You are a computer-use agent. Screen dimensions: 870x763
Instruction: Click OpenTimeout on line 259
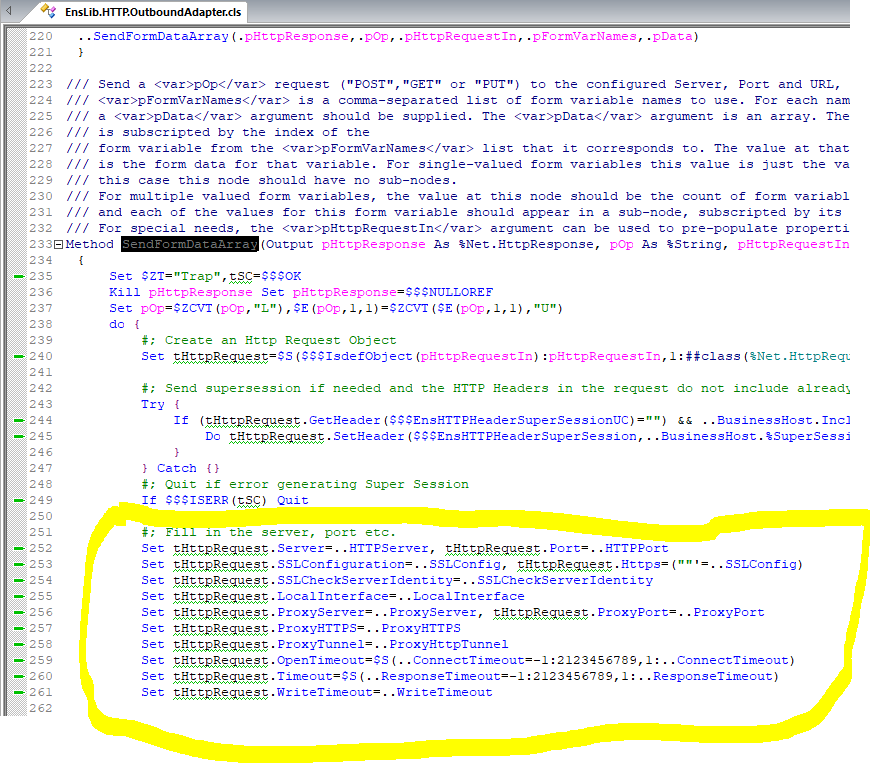tap(321, 660)
